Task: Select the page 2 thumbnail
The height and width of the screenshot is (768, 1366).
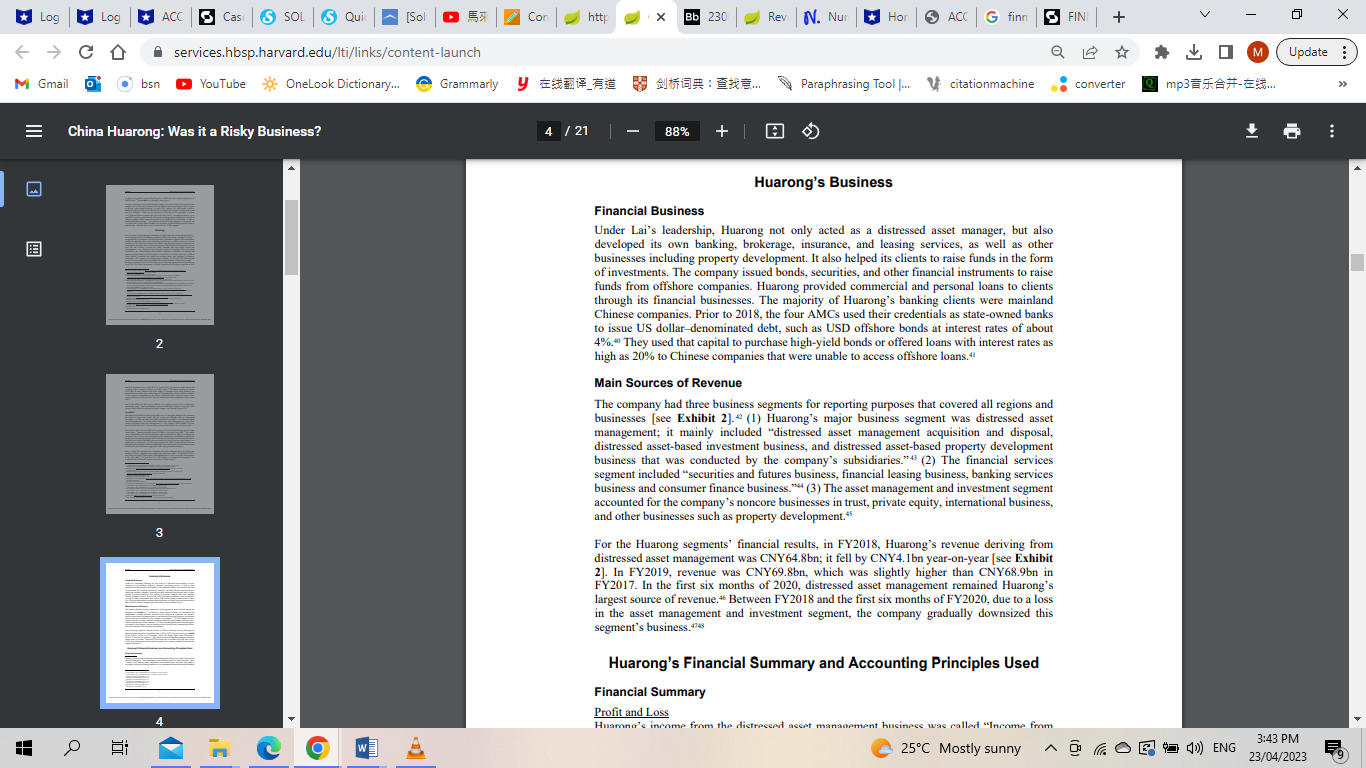Action: (x=160, y=255)
